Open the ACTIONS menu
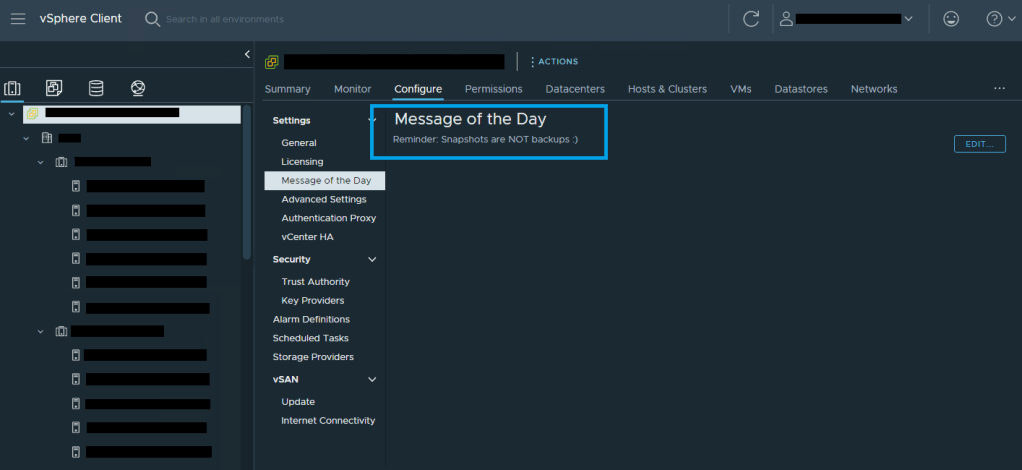 coord(553,62)
